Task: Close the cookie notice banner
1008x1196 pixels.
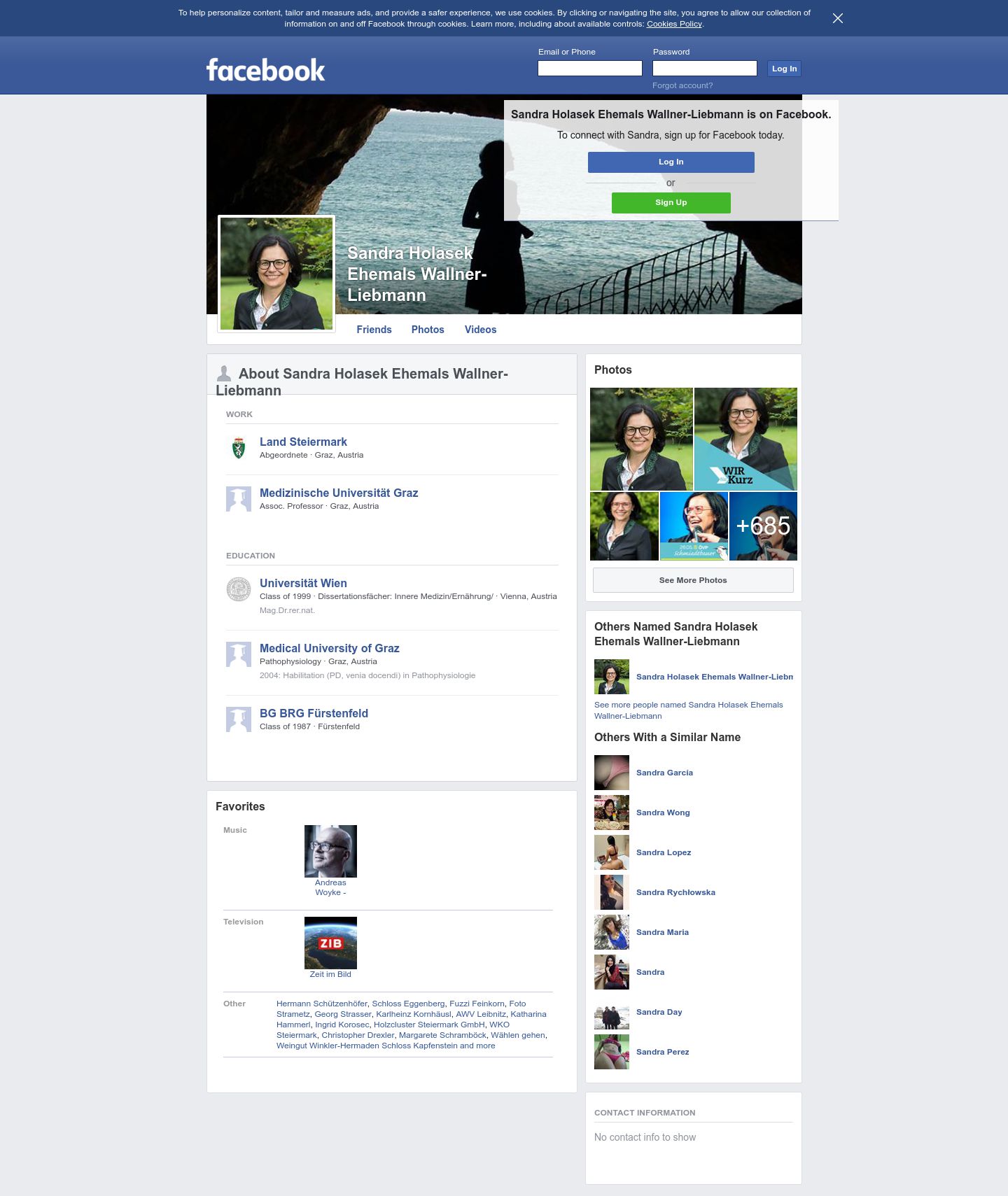Action: (x=837, y=18)
